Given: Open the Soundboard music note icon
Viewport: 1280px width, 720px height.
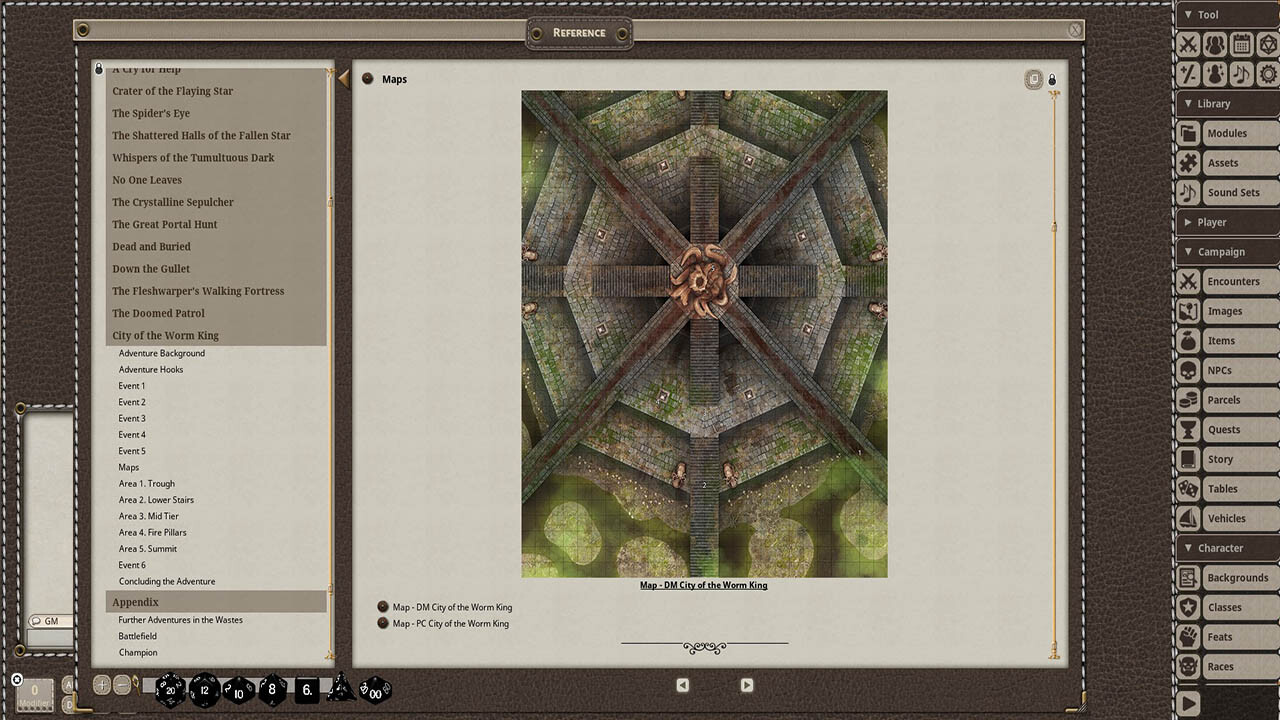Looking at the screenshot, I should point(1241,73).
